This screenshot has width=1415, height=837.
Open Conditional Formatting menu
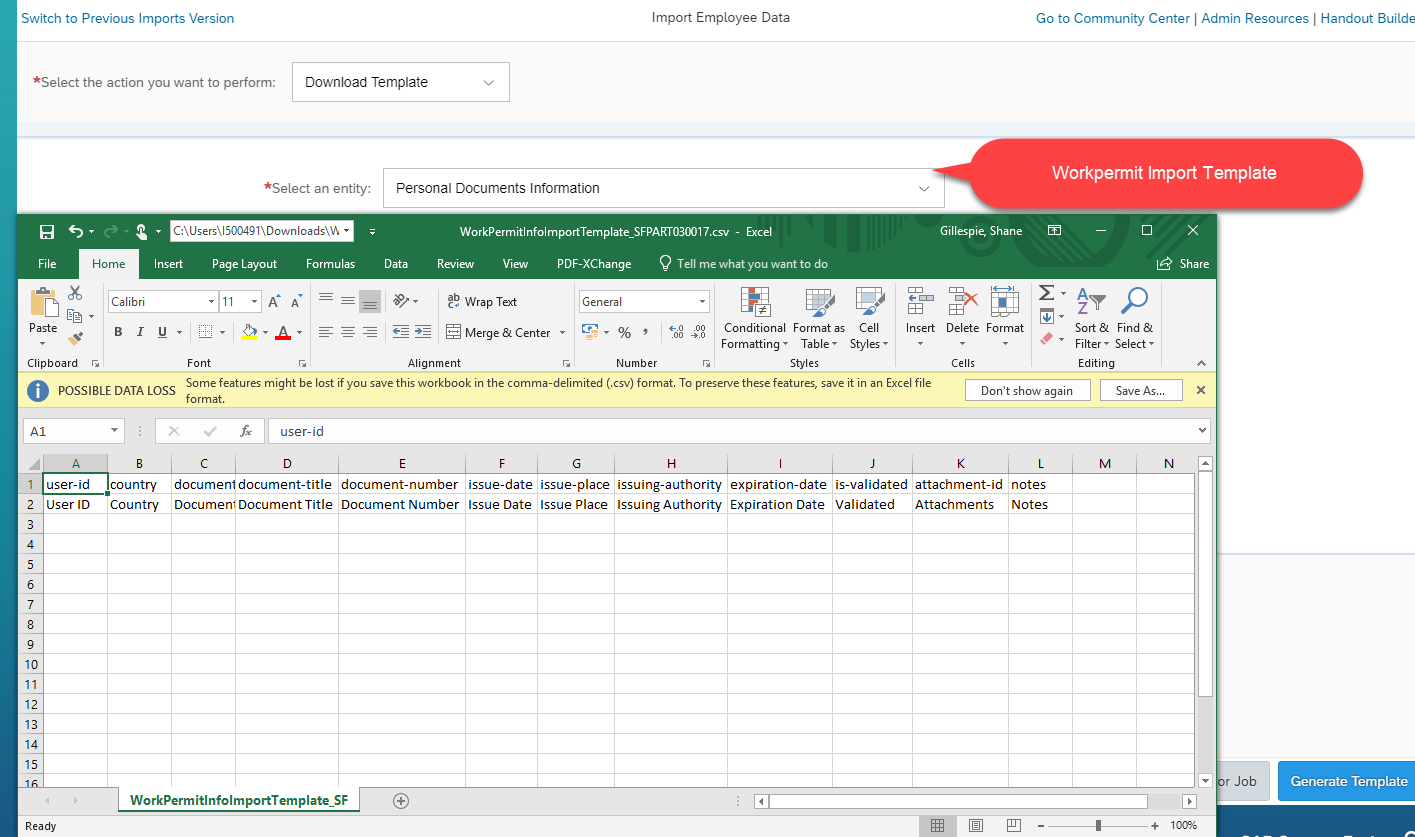[755, 319]
